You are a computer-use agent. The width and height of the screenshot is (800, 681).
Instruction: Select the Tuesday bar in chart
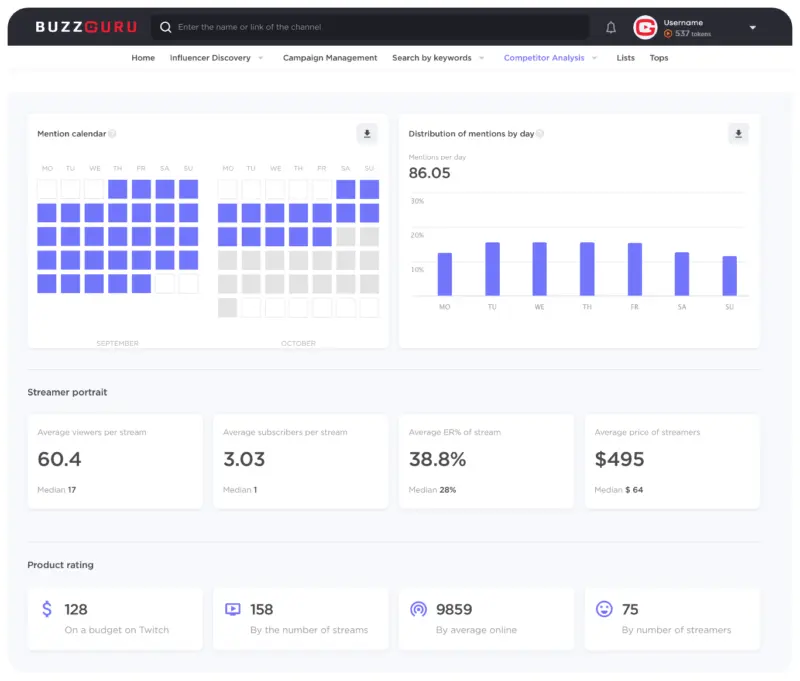pos(492,268)
